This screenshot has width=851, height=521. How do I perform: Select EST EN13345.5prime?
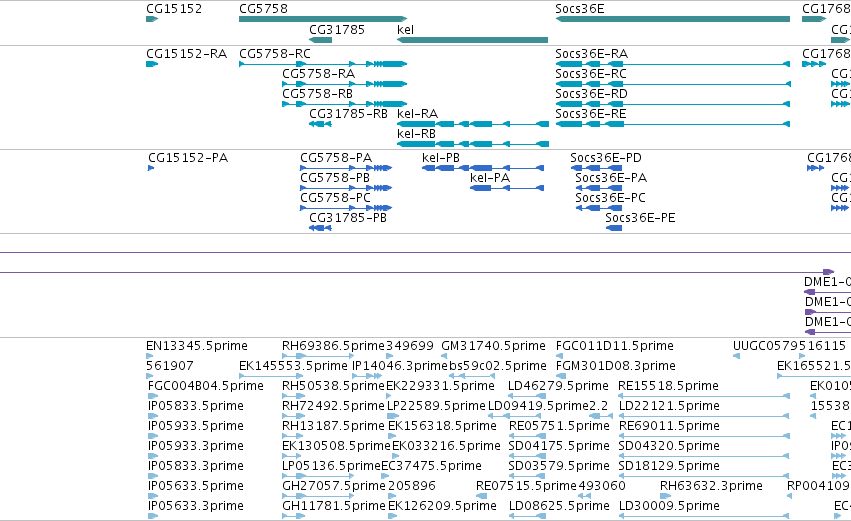click(x=196, y=346)
